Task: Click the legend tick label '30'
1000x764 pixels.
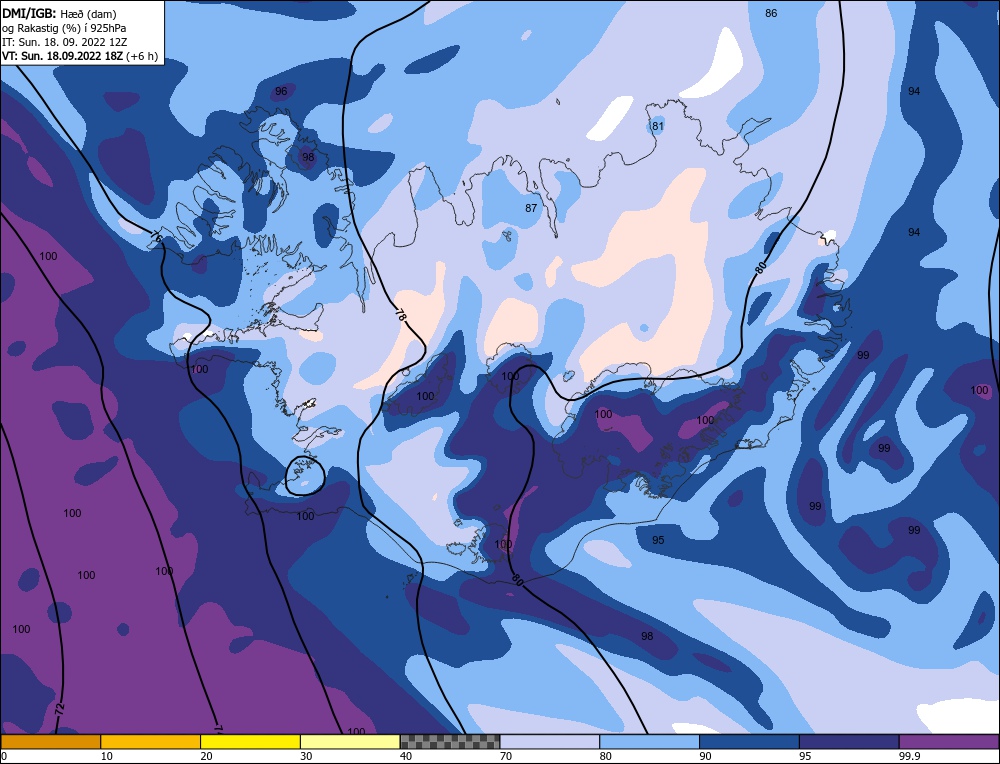Action: point(306,756)
